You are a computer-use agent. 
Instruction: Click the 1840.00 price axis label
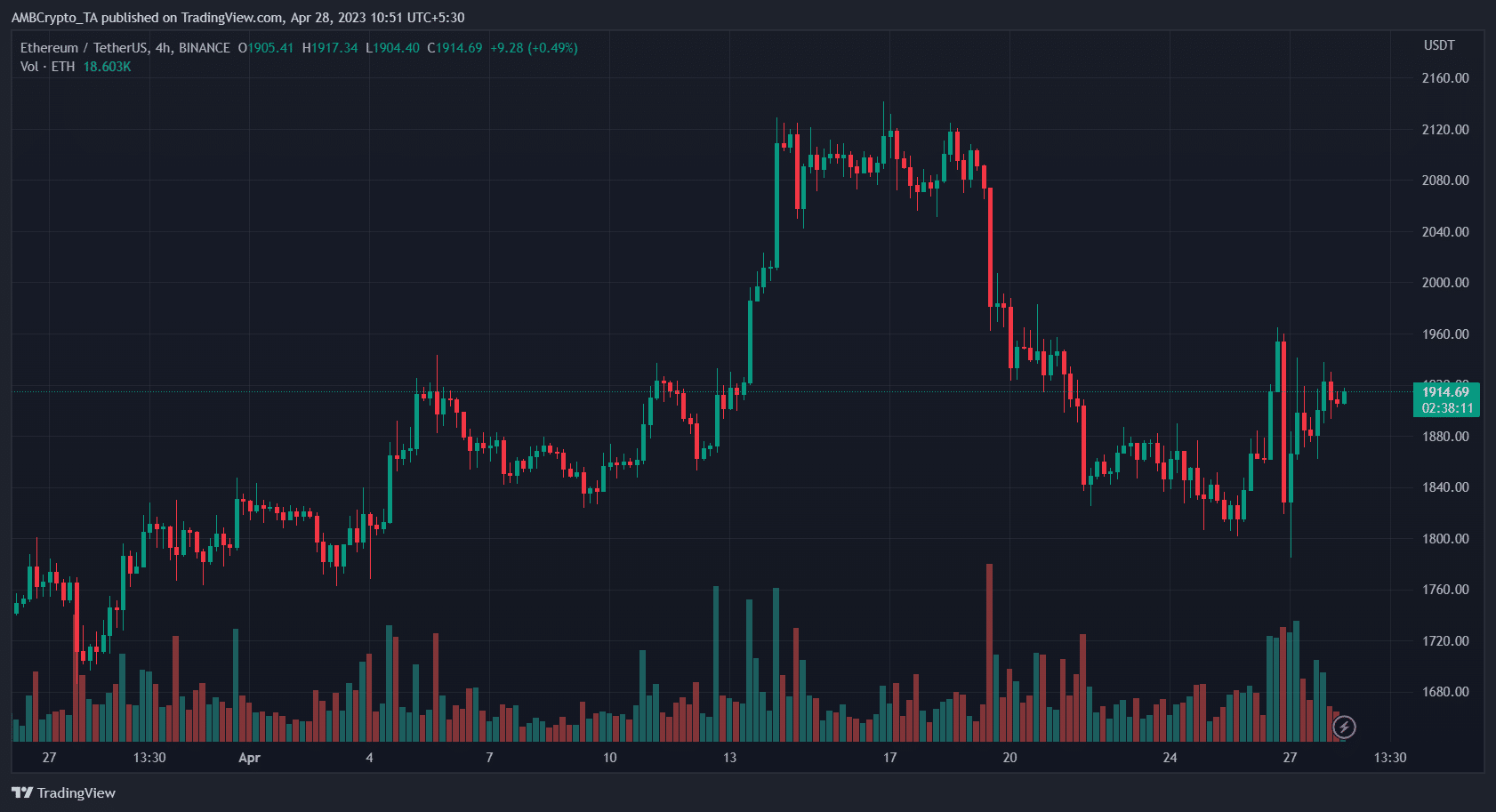tap(1445, 487)
